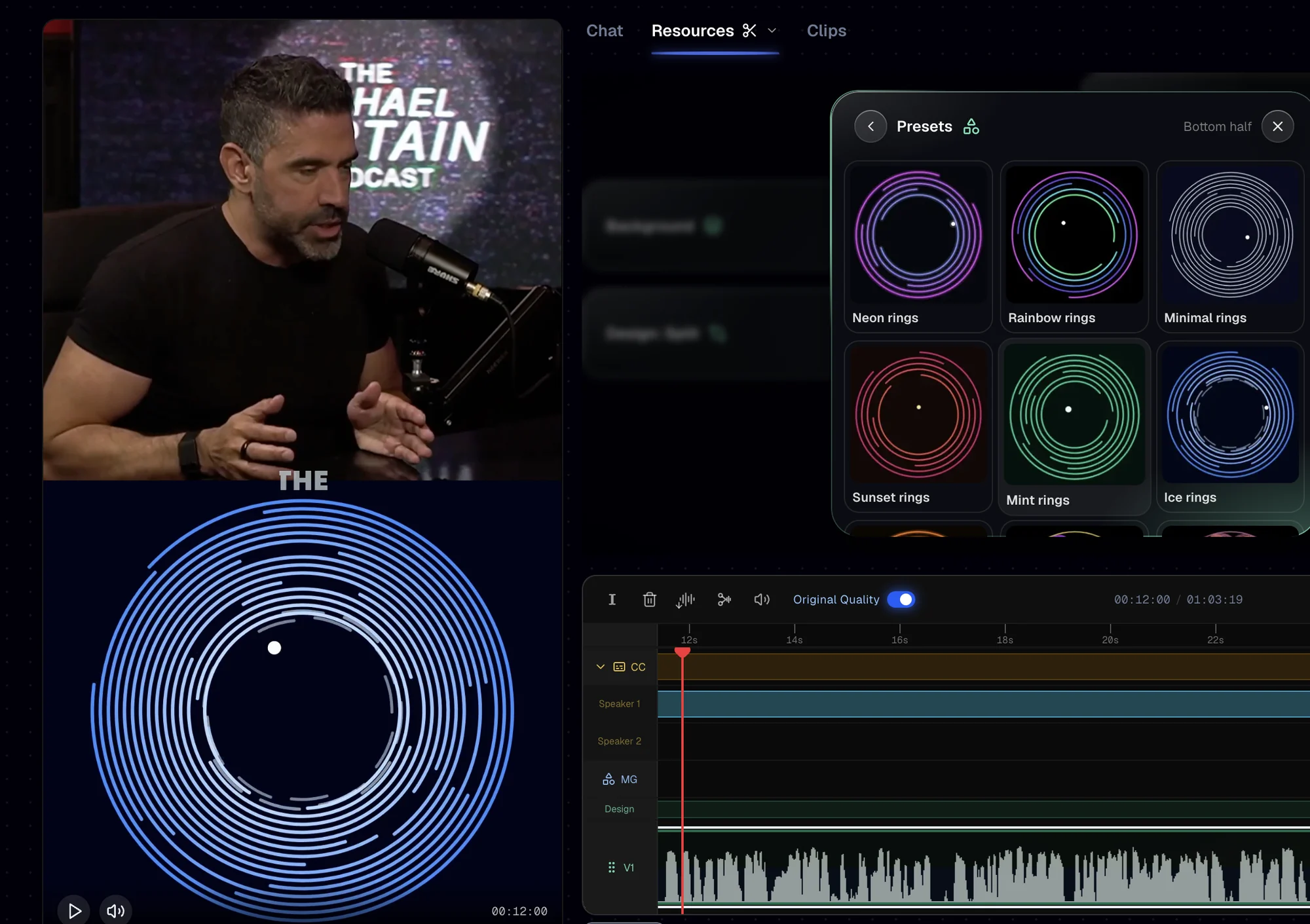Click the Bottom half label

tap(1217, 126)
